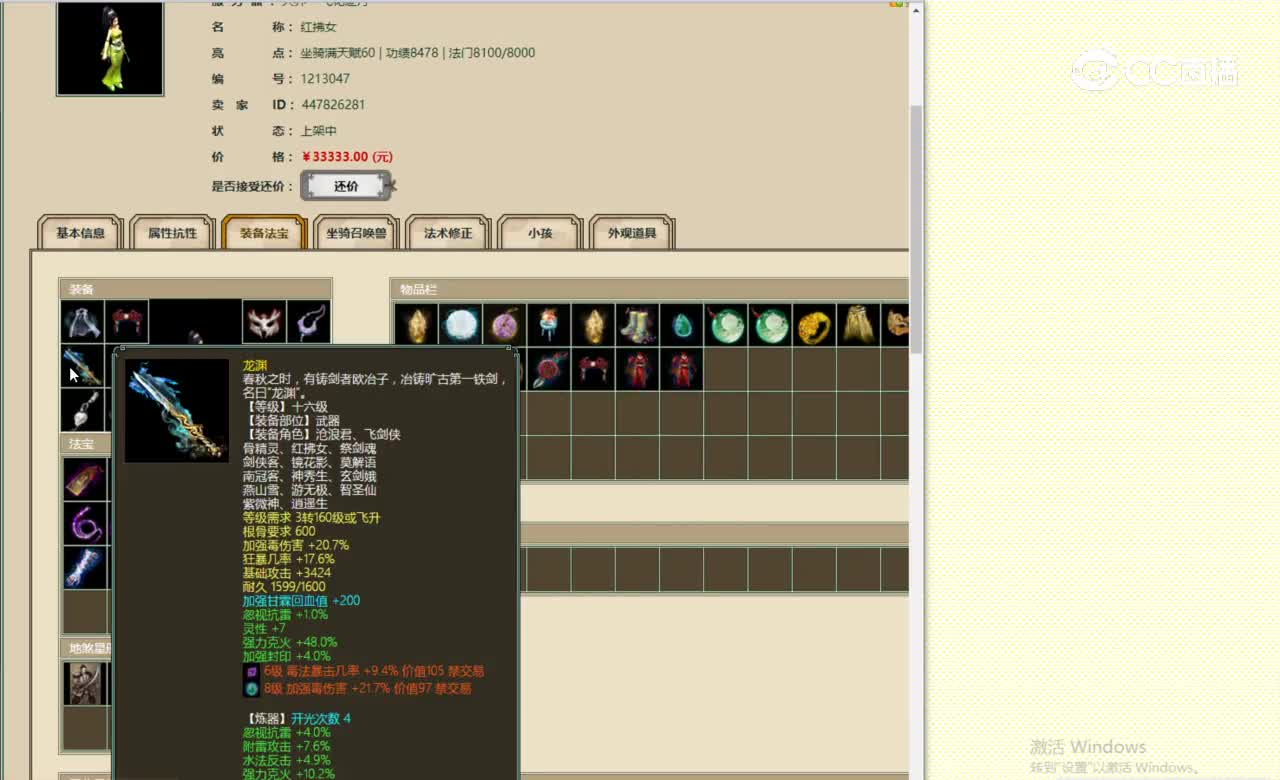The image size is (1280, 780).
Task: Click the 上架中 status text
Action: 319,131
